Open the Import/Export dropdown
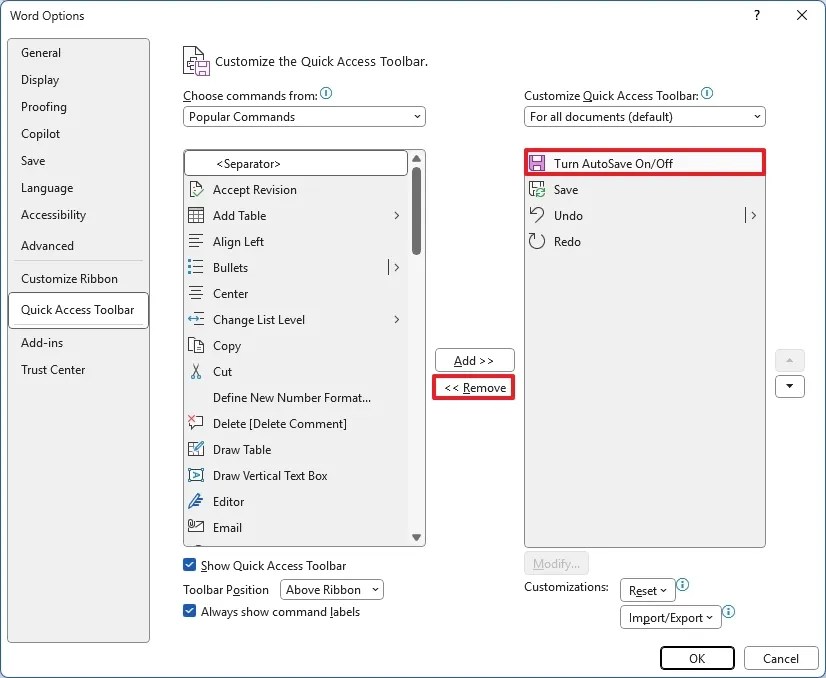This screenshot has height=678, width=826. click(x=670, y=617)
